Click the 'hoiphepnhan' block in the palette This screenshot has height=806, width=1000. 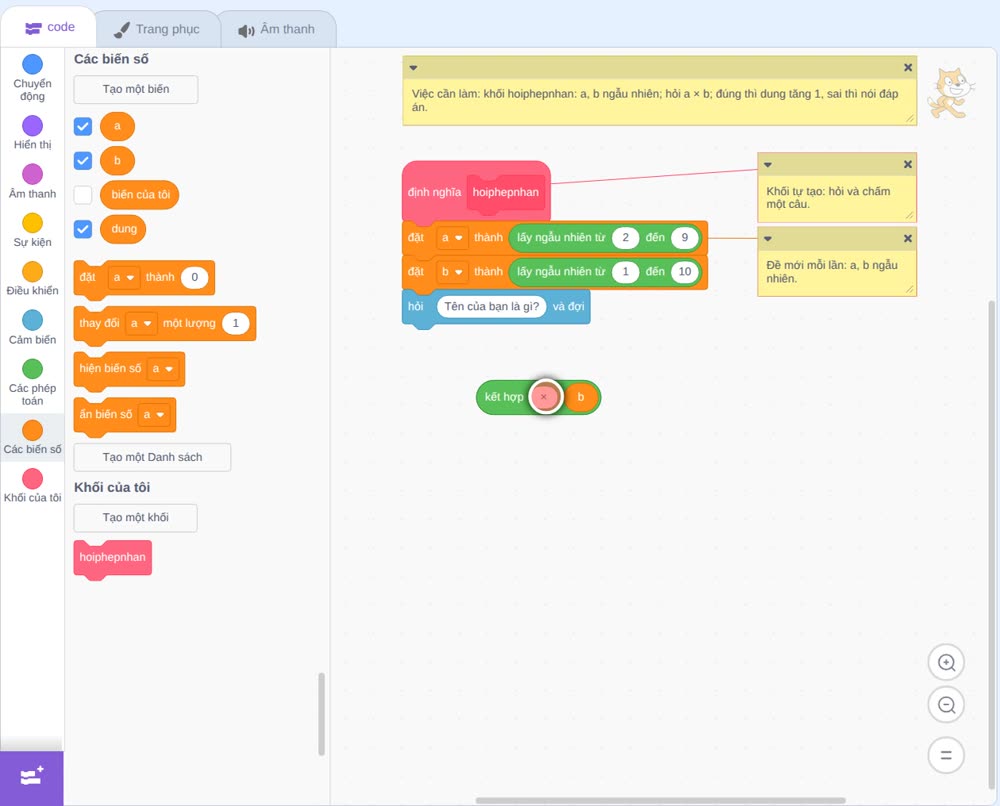click(x=113, y=559)
